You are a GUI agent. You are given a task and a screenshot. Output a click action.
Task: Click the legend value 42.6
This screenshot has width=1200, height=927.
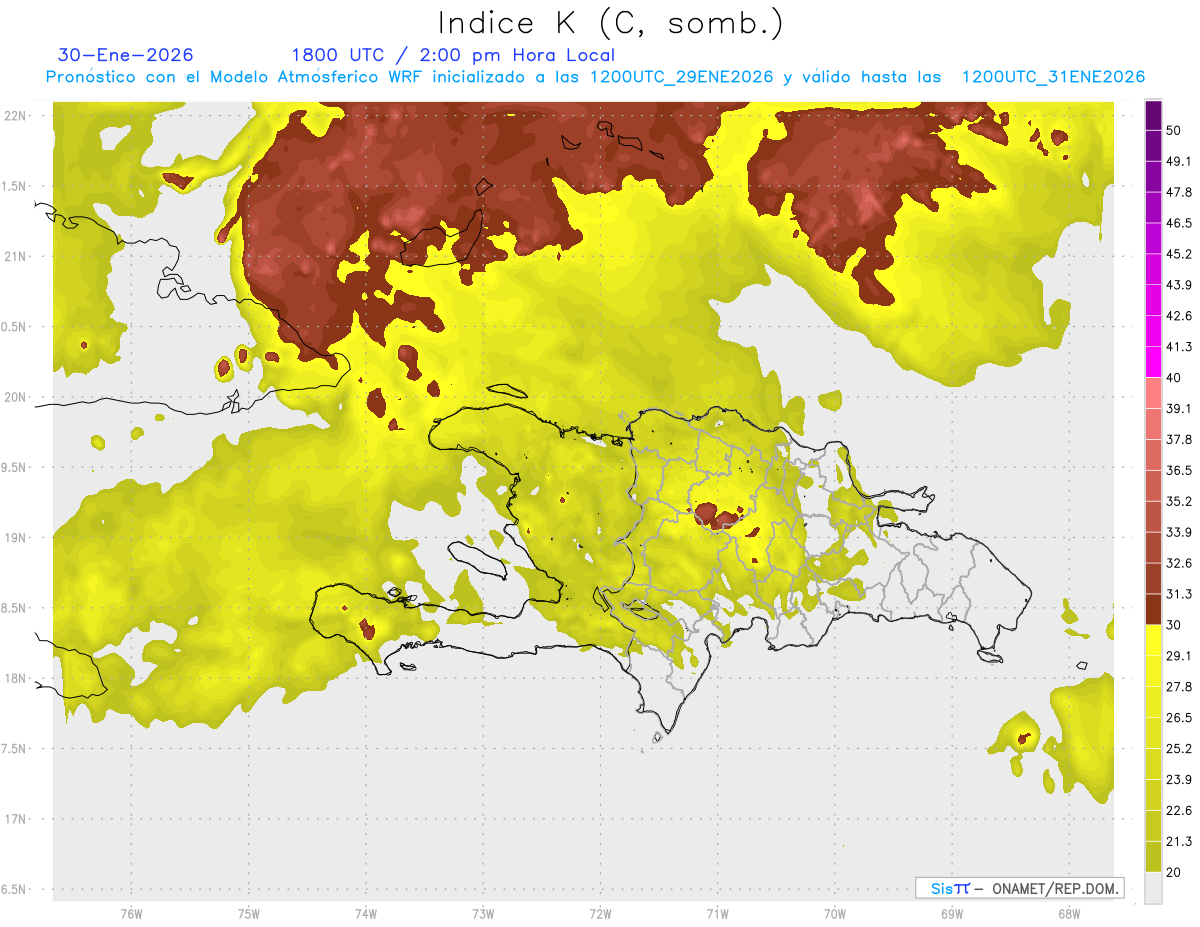point(1179,316)
